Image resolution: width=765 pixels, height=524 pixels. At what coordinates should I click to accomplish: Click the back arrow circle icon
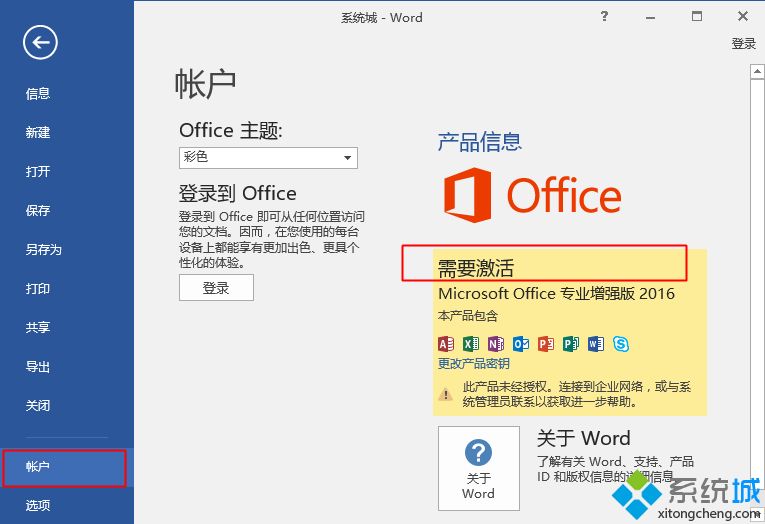pos(40,42)
